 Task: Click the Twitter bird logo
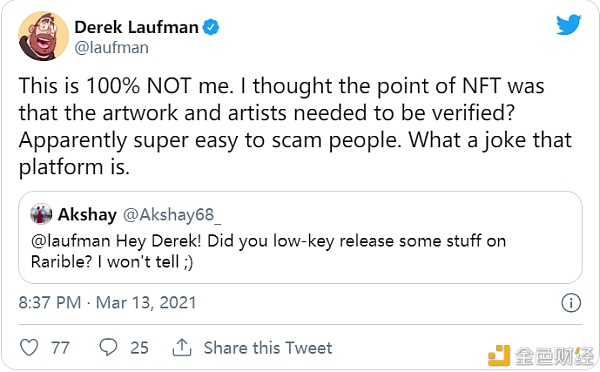coord(569,24)
